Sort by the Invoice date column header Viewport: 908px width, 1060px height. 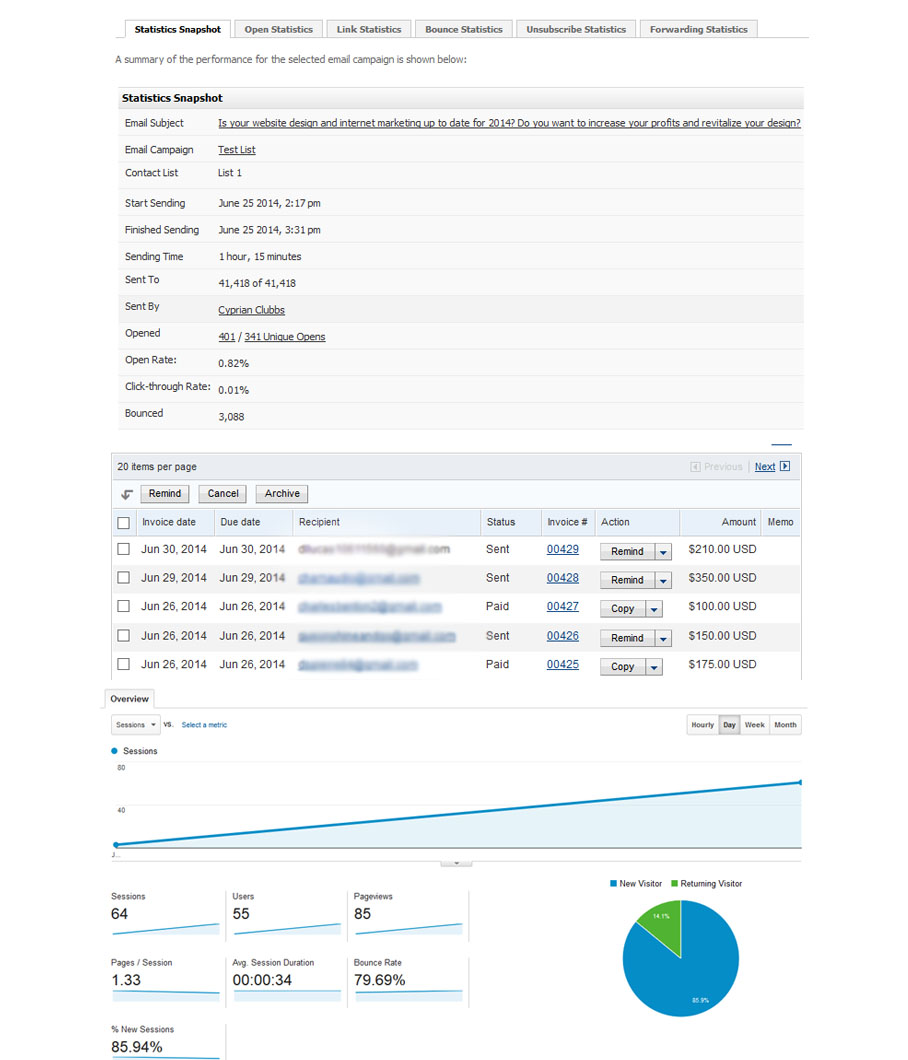click(168, 522)
